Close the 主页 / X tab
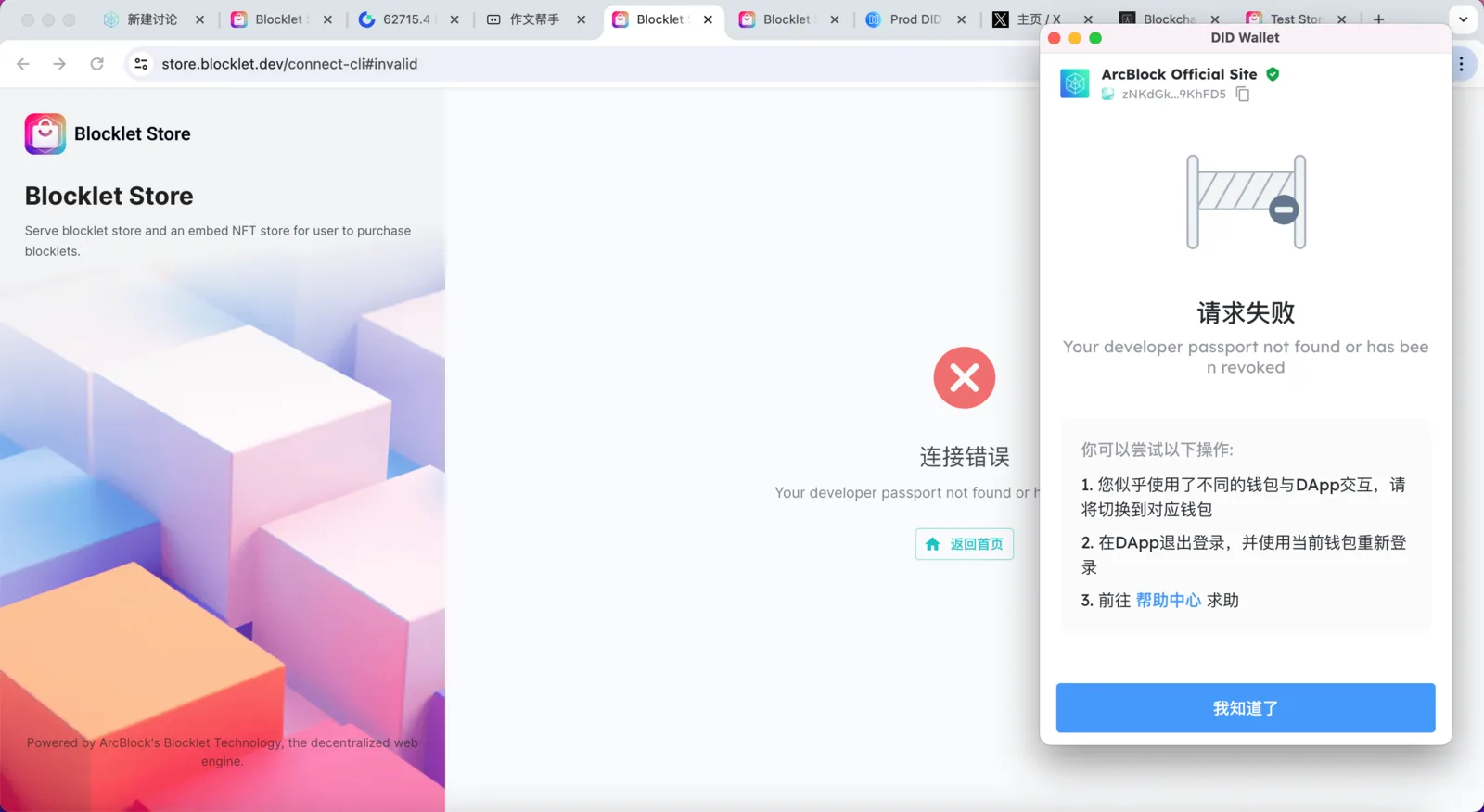The height and width of the screenshot is (812, 1484). [1088, 19]
